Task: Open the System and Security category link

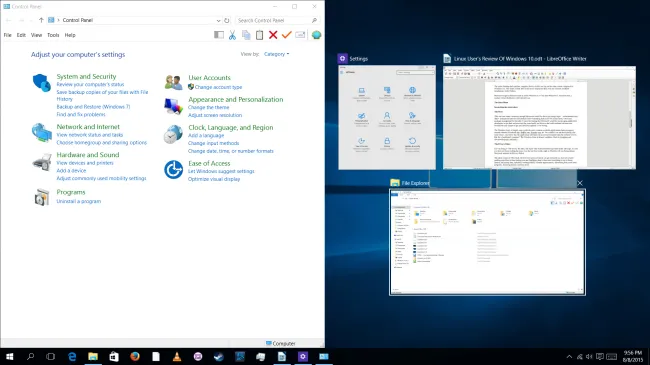Action: click(x=86, y=76)
